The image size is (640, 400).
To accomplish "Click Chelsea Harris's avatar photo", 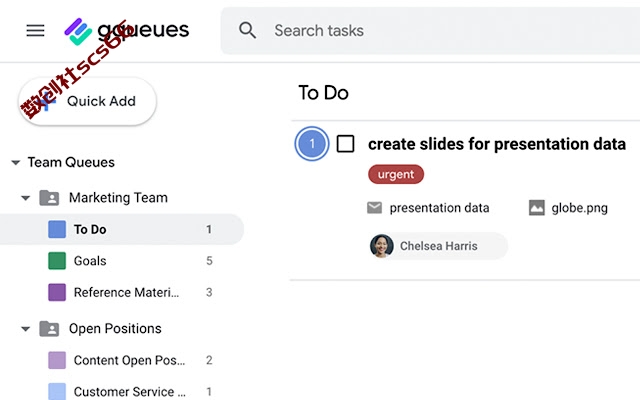I will (x=382, y=246).
